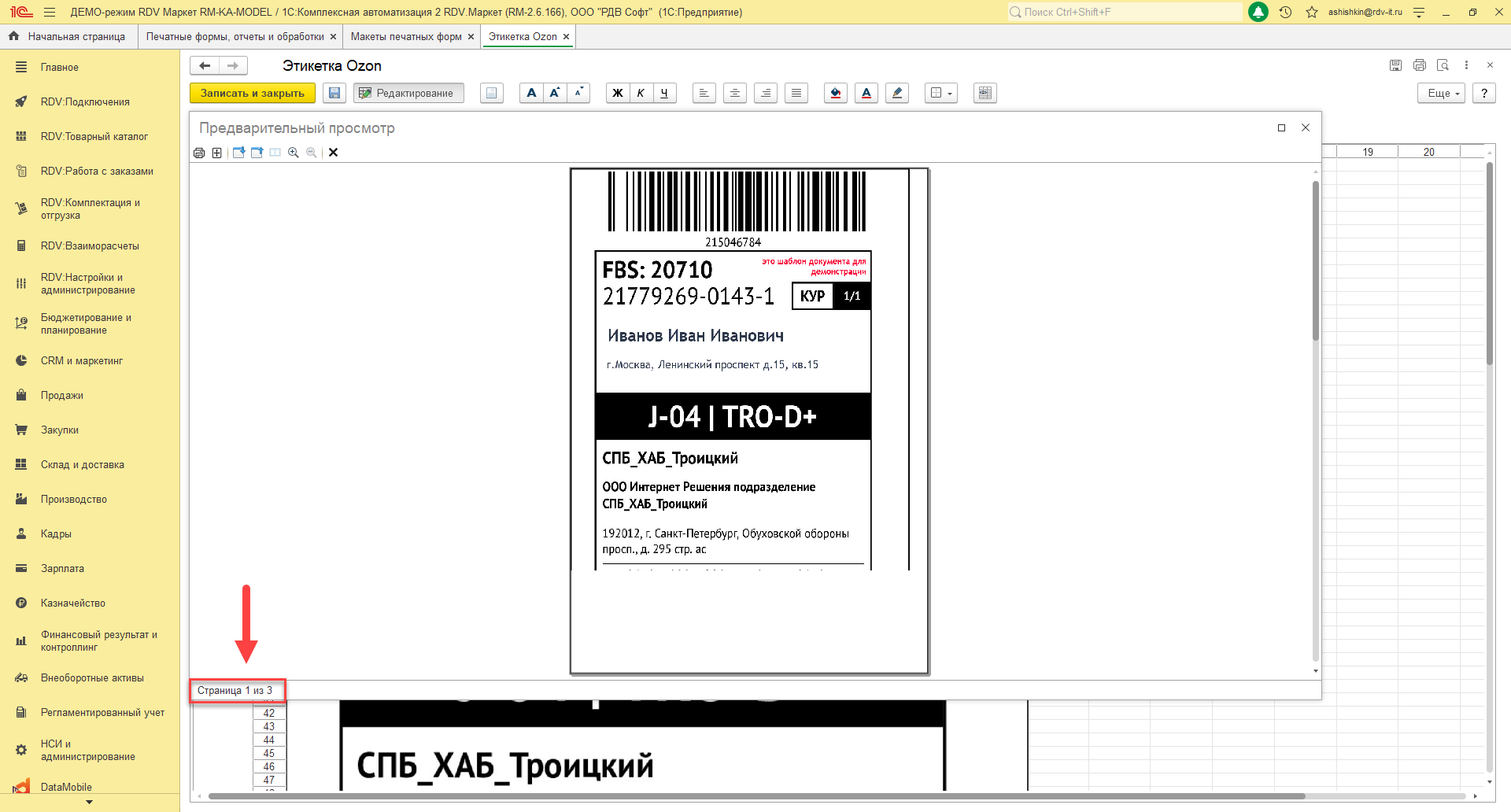The height and width of the screenshot is (812, 1511).
Task: Increase font size with the A-up button
Action: click(555, 93)
